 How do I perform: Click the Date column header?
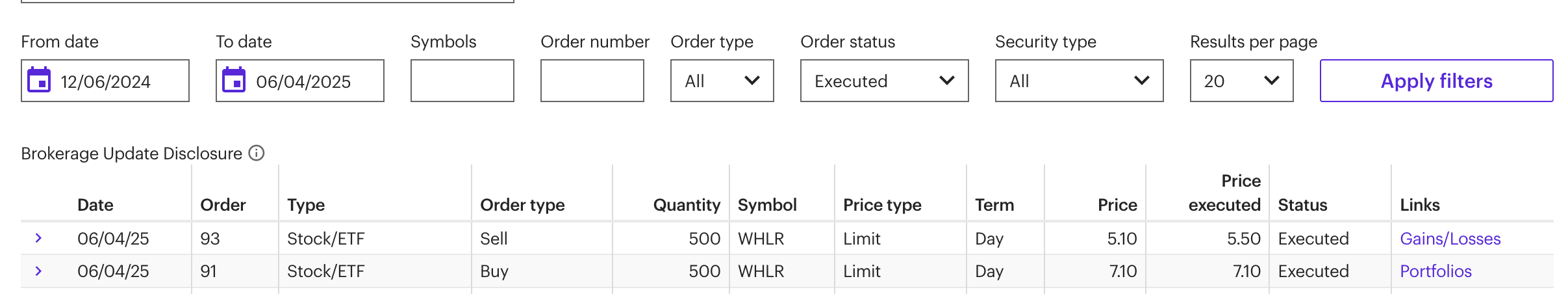pyautogui.click(x=95, y=205)
